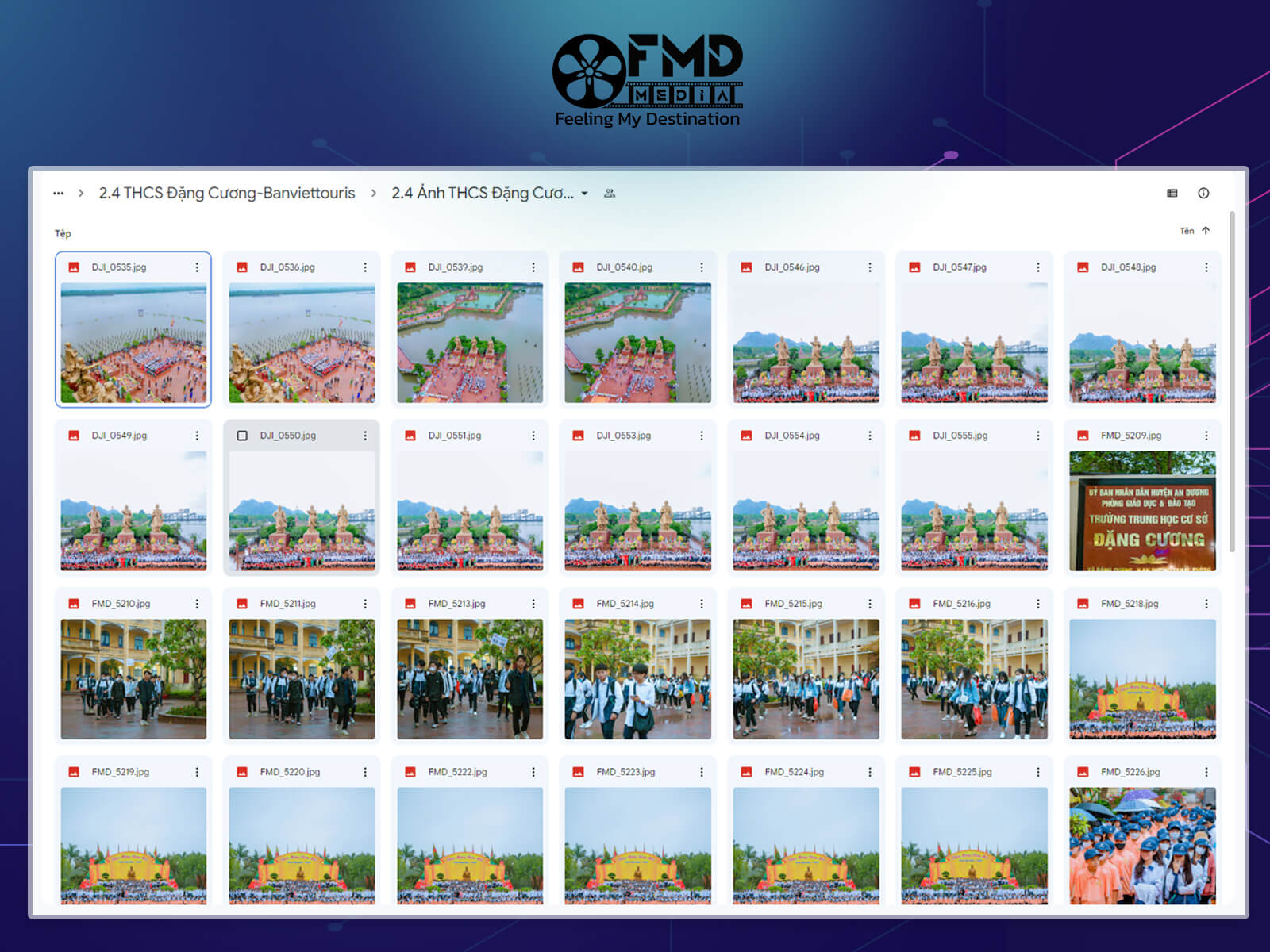Click the image type icon on DJI_0539.jpg

click(x=410, y=267)
